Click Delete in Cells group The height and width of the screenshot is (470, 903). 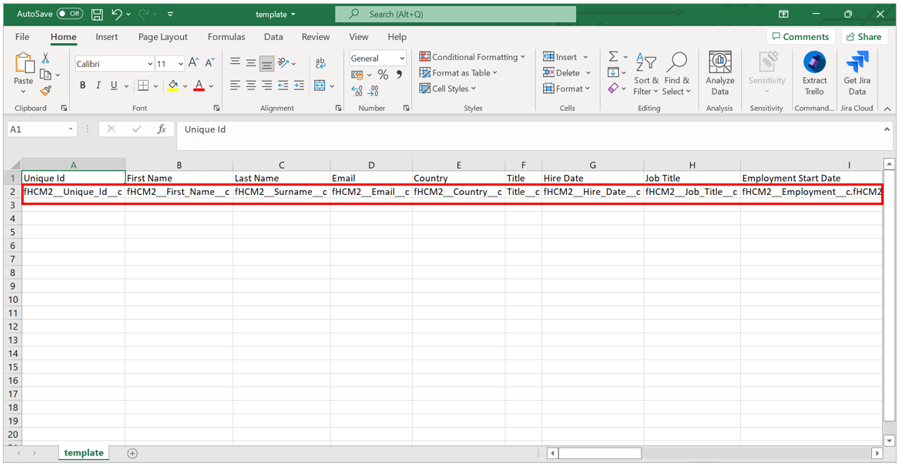[x=567, y=73]
